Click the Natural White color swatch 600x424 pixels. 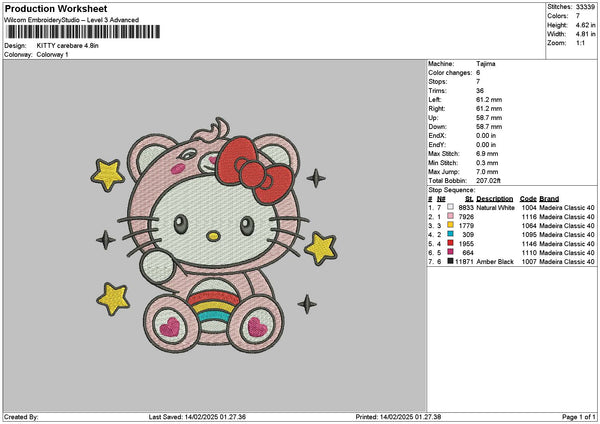pos(450,207)
